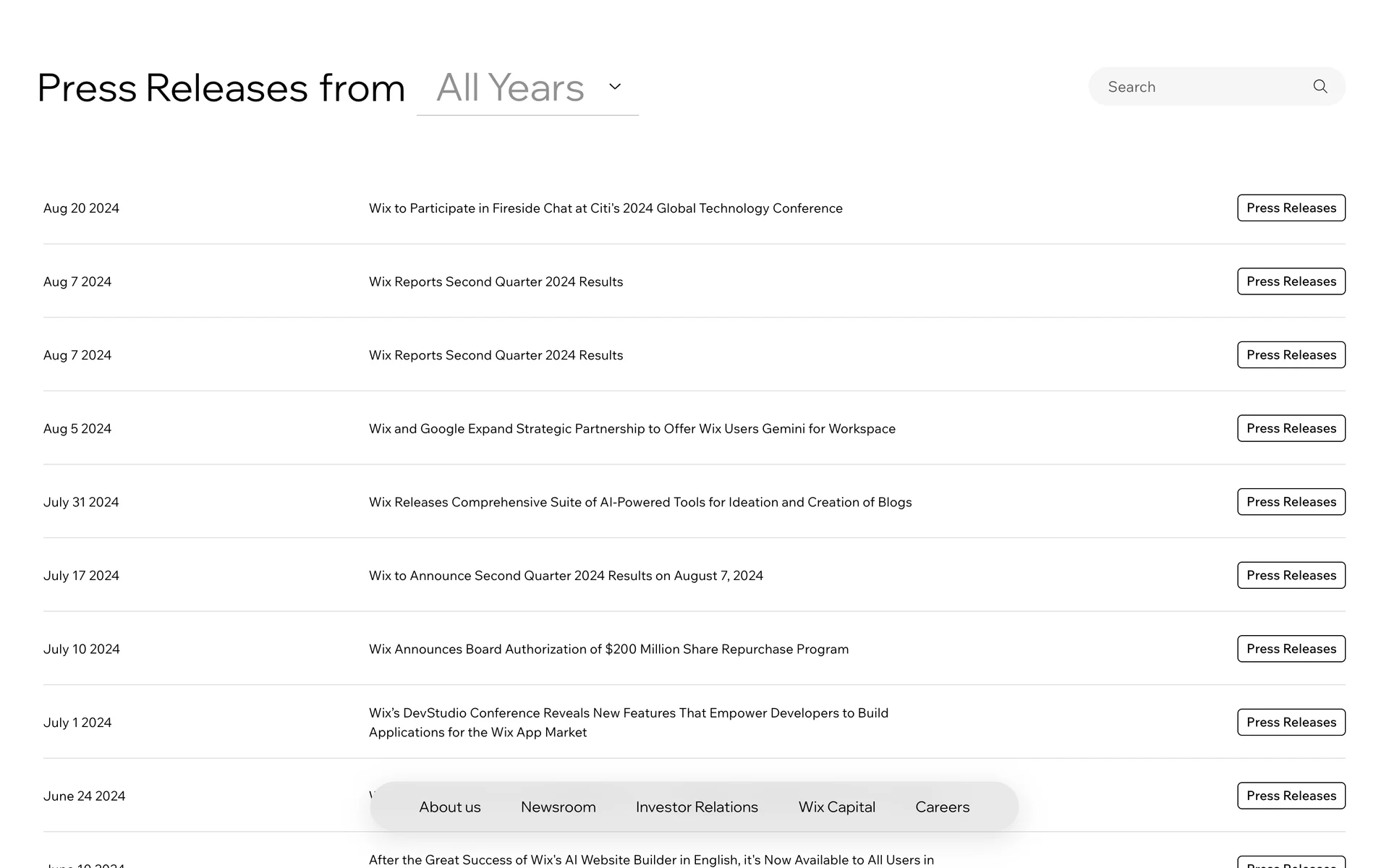Click Press Releases tag on Aug 5 row
This screenshot has width=1389, height=868.
(x=1291, y=429)
